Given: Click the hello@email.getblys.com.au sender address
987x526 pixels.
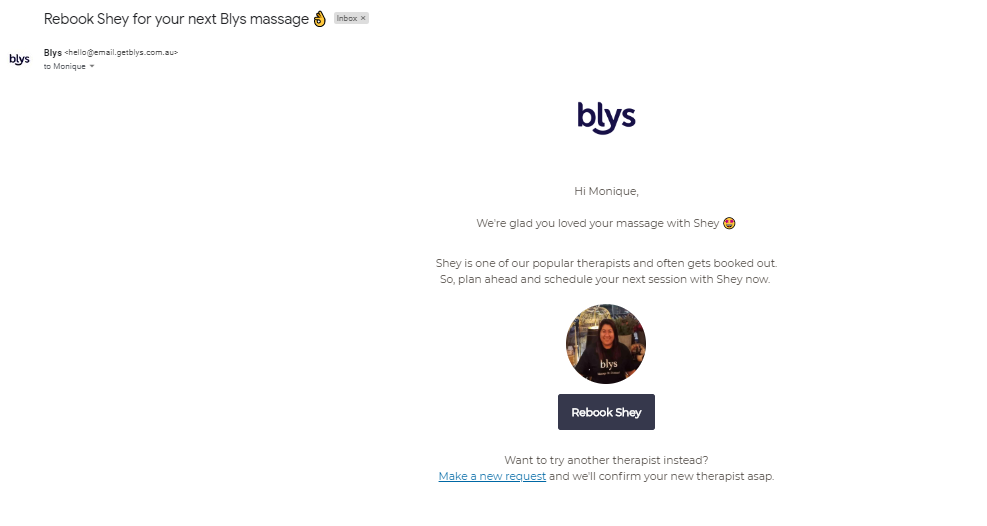Looking at the screenshot, I should click(121, 53).
